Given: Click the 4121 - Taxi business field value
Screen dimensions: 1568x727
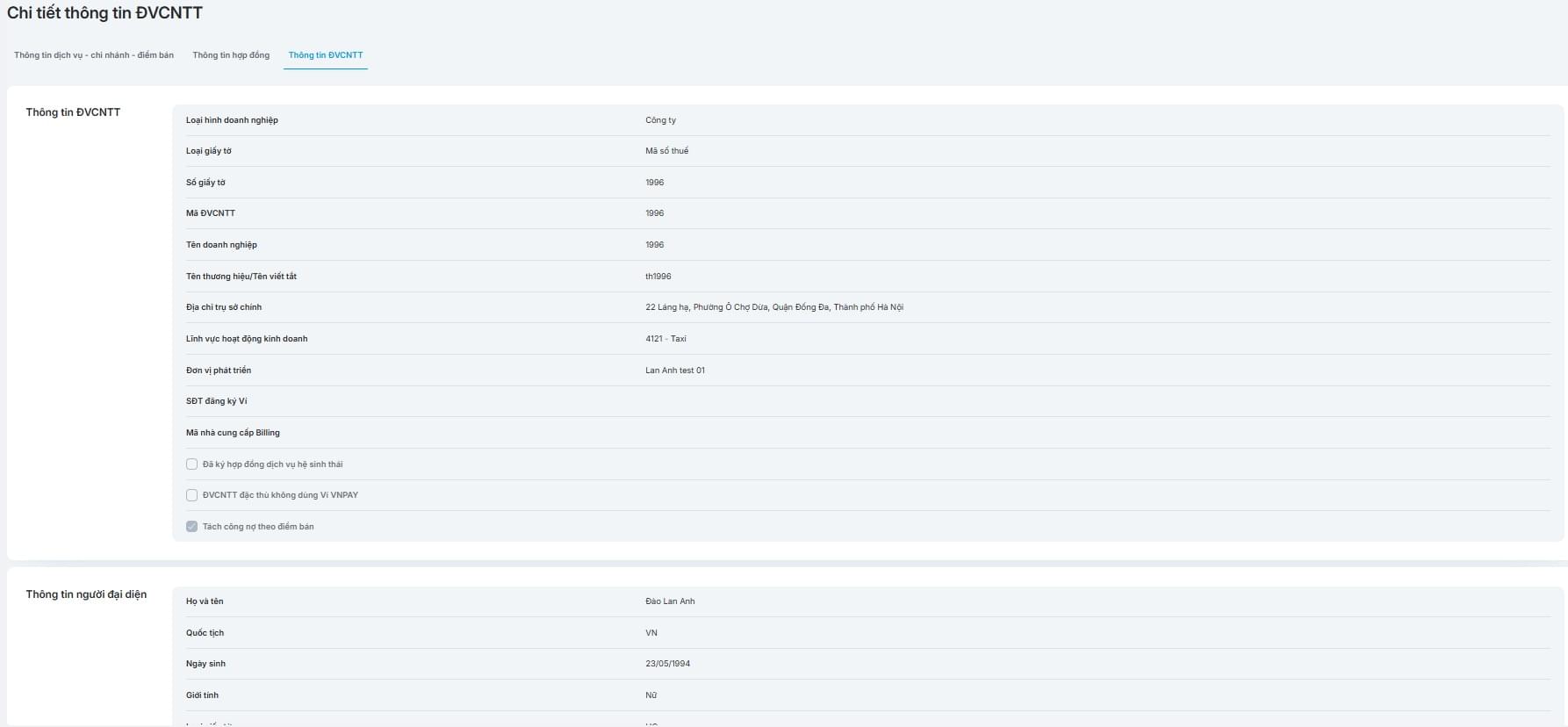Looking at the screenshot, I should pos(665,339).
